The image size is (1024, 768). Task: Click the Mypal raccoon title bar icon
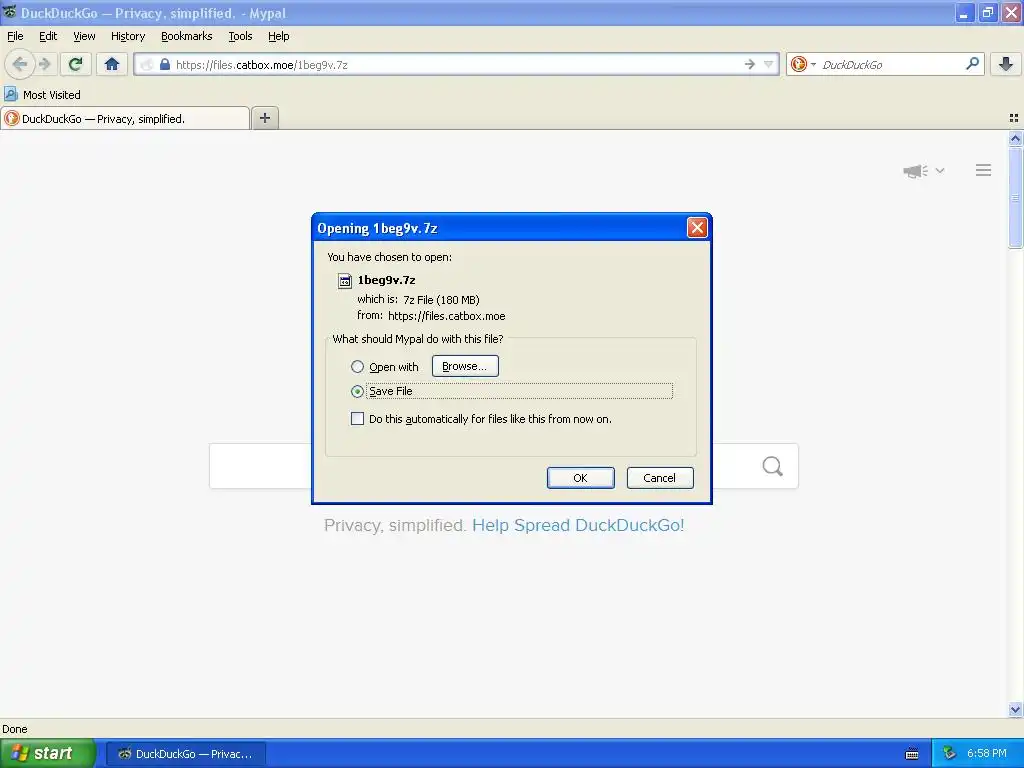(x=9, y=12)
